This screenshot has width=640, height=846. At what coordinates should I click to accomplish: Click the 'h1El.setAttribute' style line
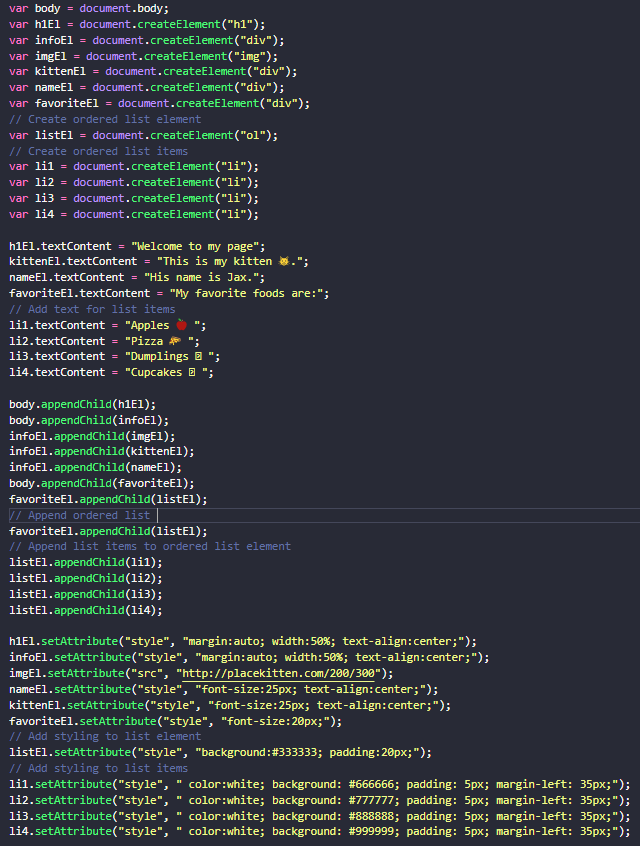(243, 642)
